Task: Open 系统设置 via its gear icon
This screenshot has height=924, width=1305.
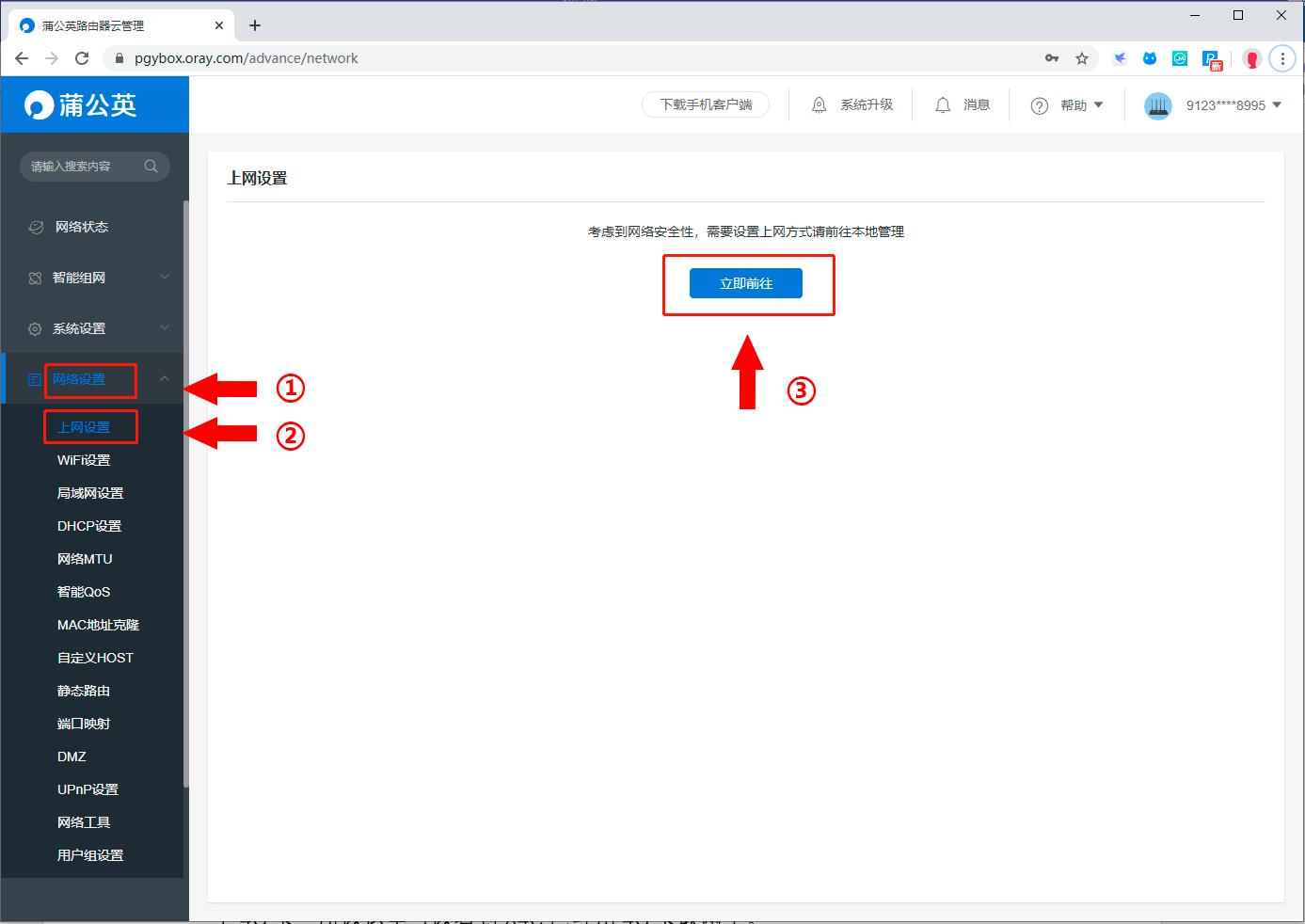Action: point(35,328)
